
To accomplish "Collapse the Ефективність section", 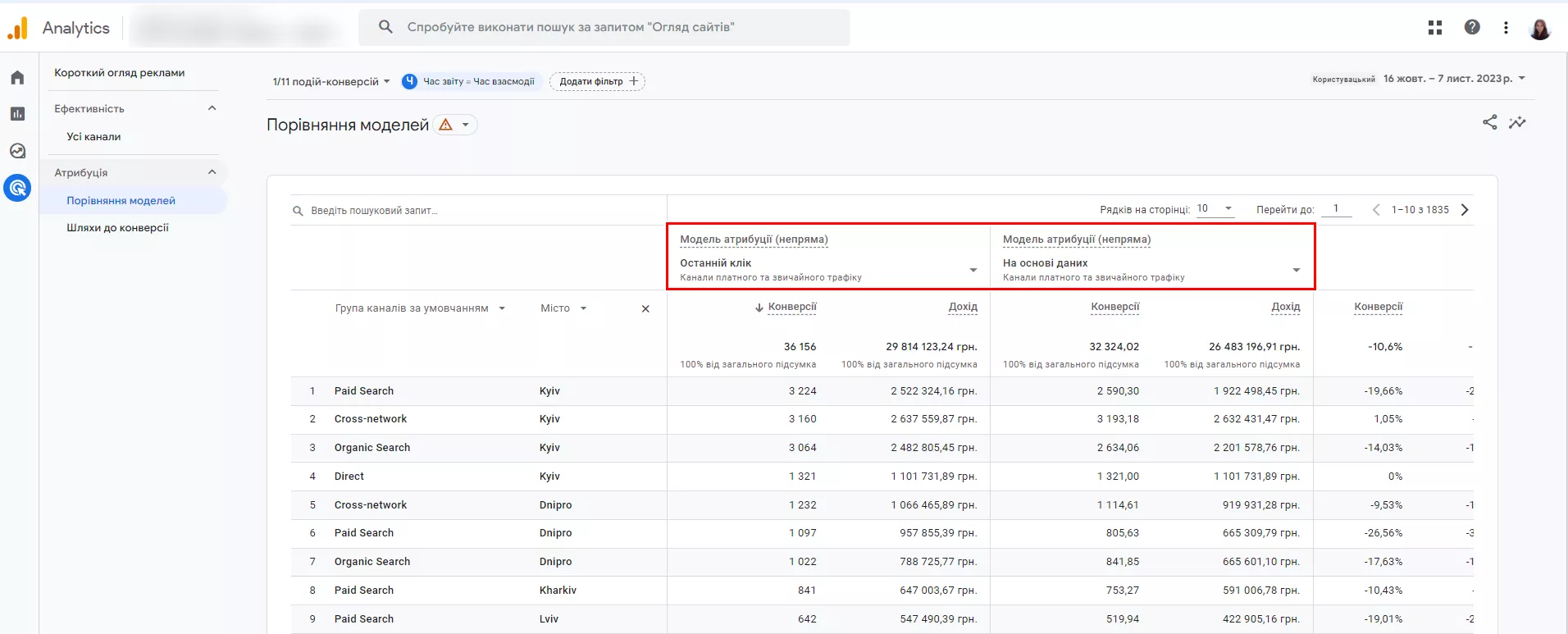I will (x=212, y=108).
